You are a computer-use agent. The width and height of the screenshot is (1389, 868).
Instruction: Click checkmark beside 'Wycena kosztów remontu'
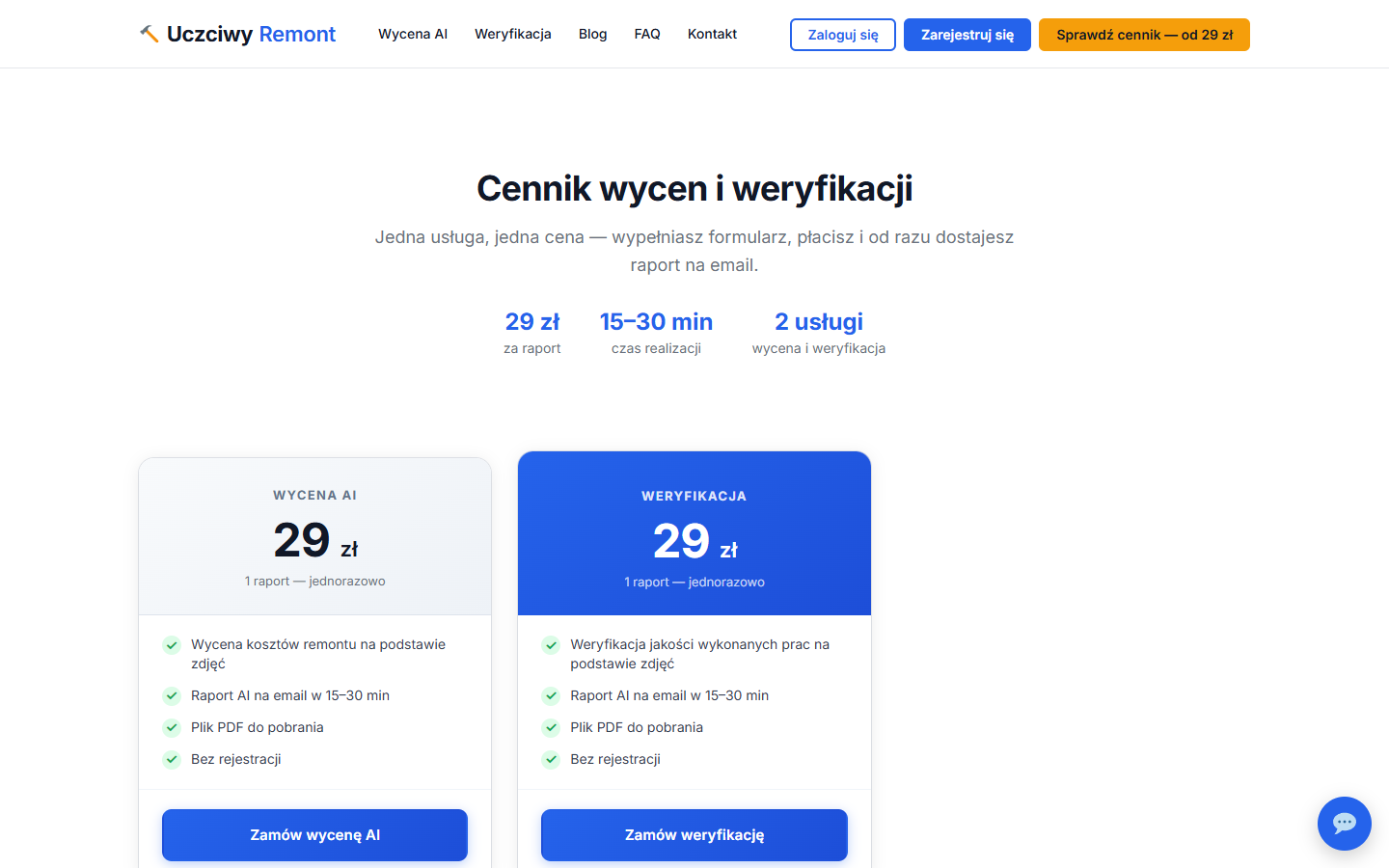(x=172, y=644)
